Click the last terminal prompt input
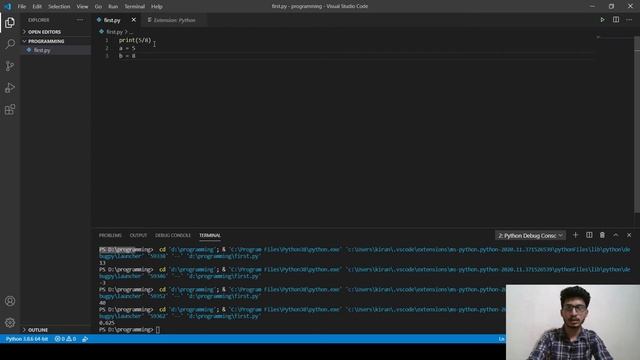This screenshot has width=640, height=360. pyautogui.click(x=158, y=330)
